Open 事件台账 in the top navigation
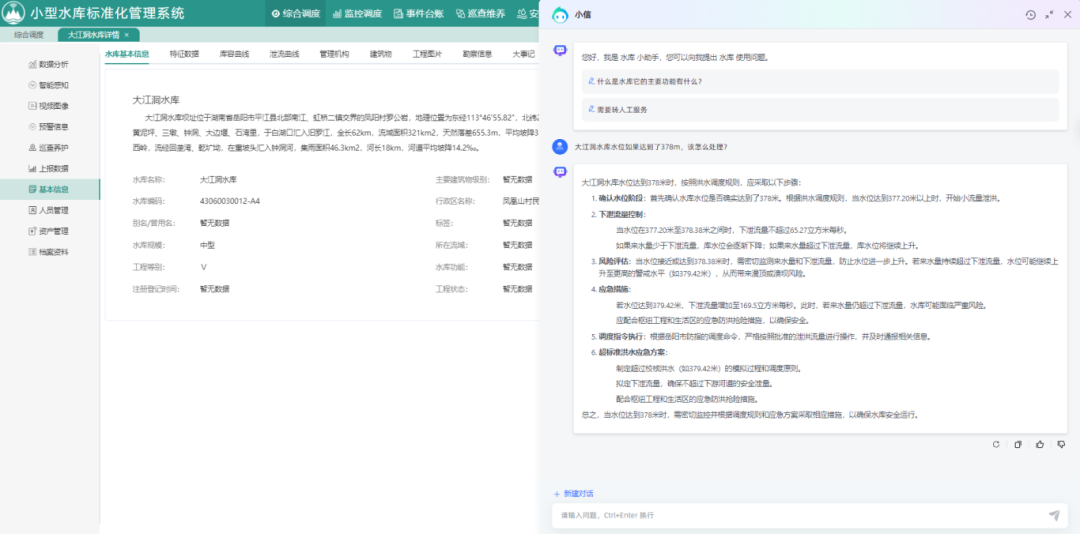 coord(419,13)
